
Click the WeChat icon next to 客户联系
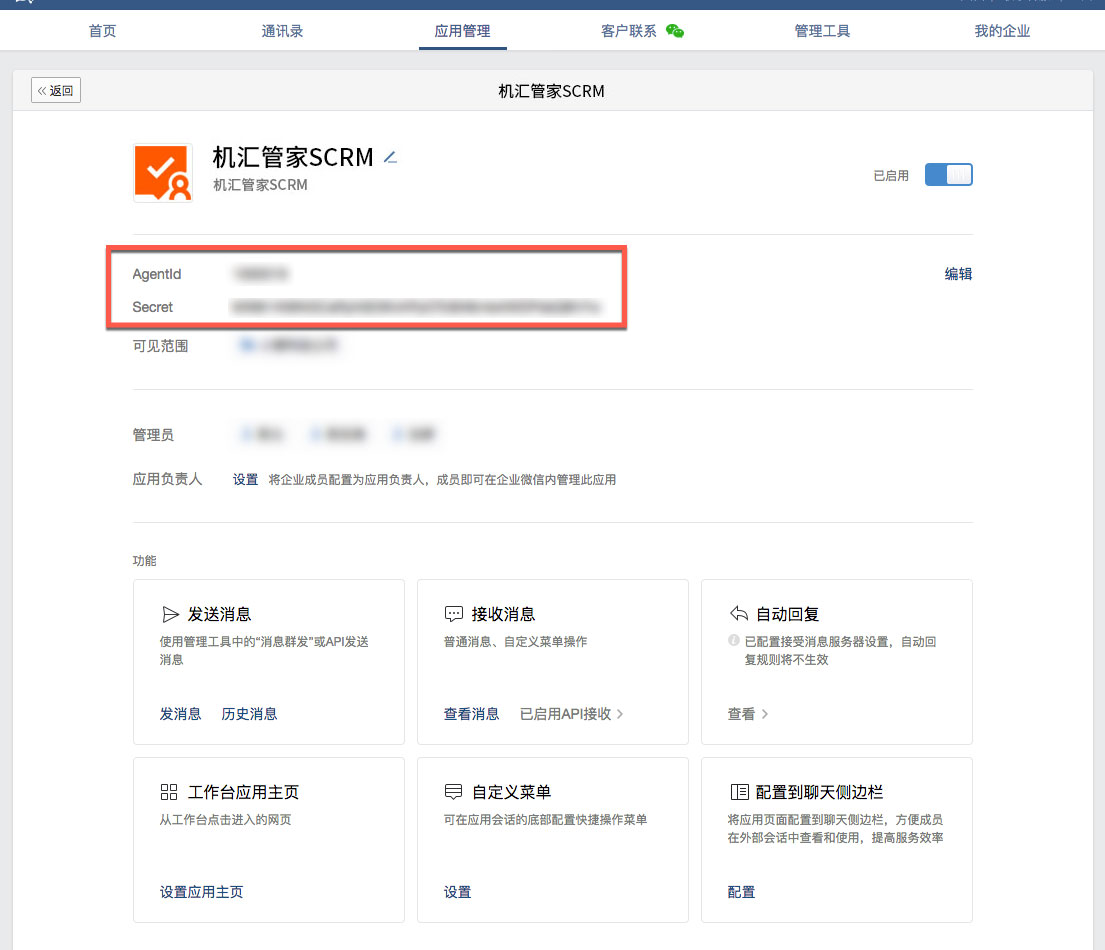click(x=675, y=31)
